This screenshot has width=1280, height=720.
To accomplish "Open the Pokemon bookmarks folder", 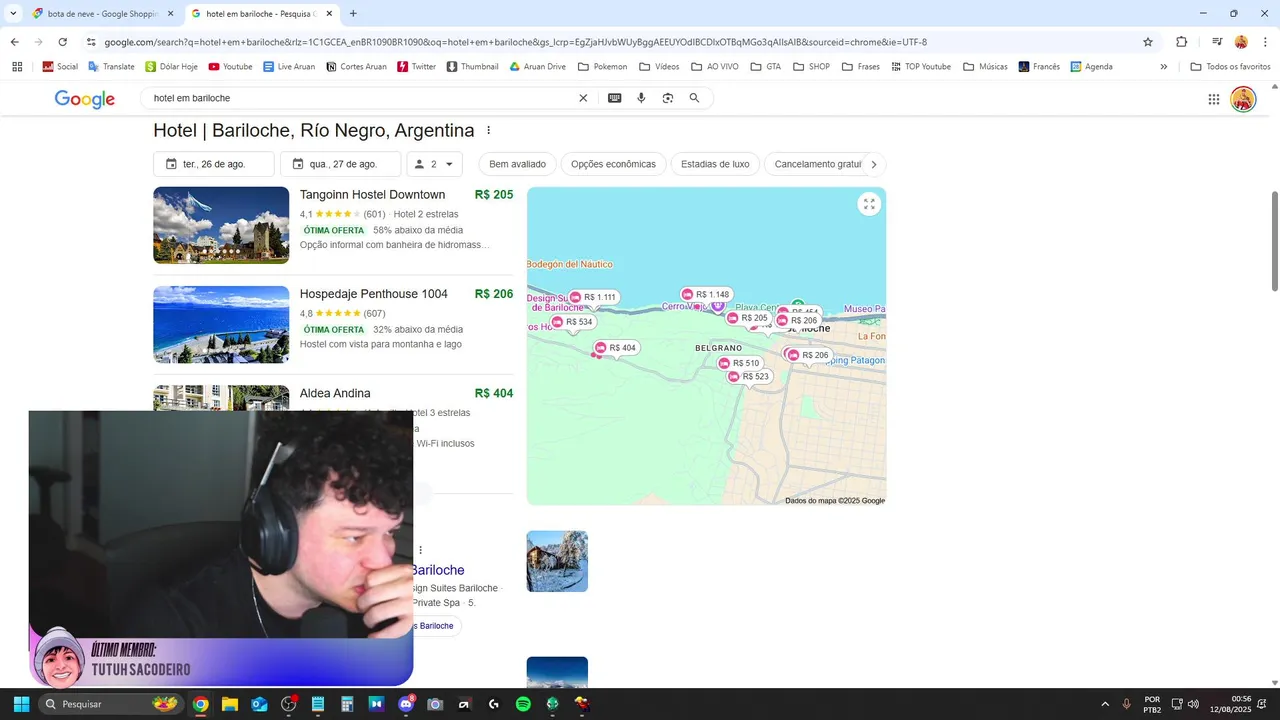I will tap(603, 67).
